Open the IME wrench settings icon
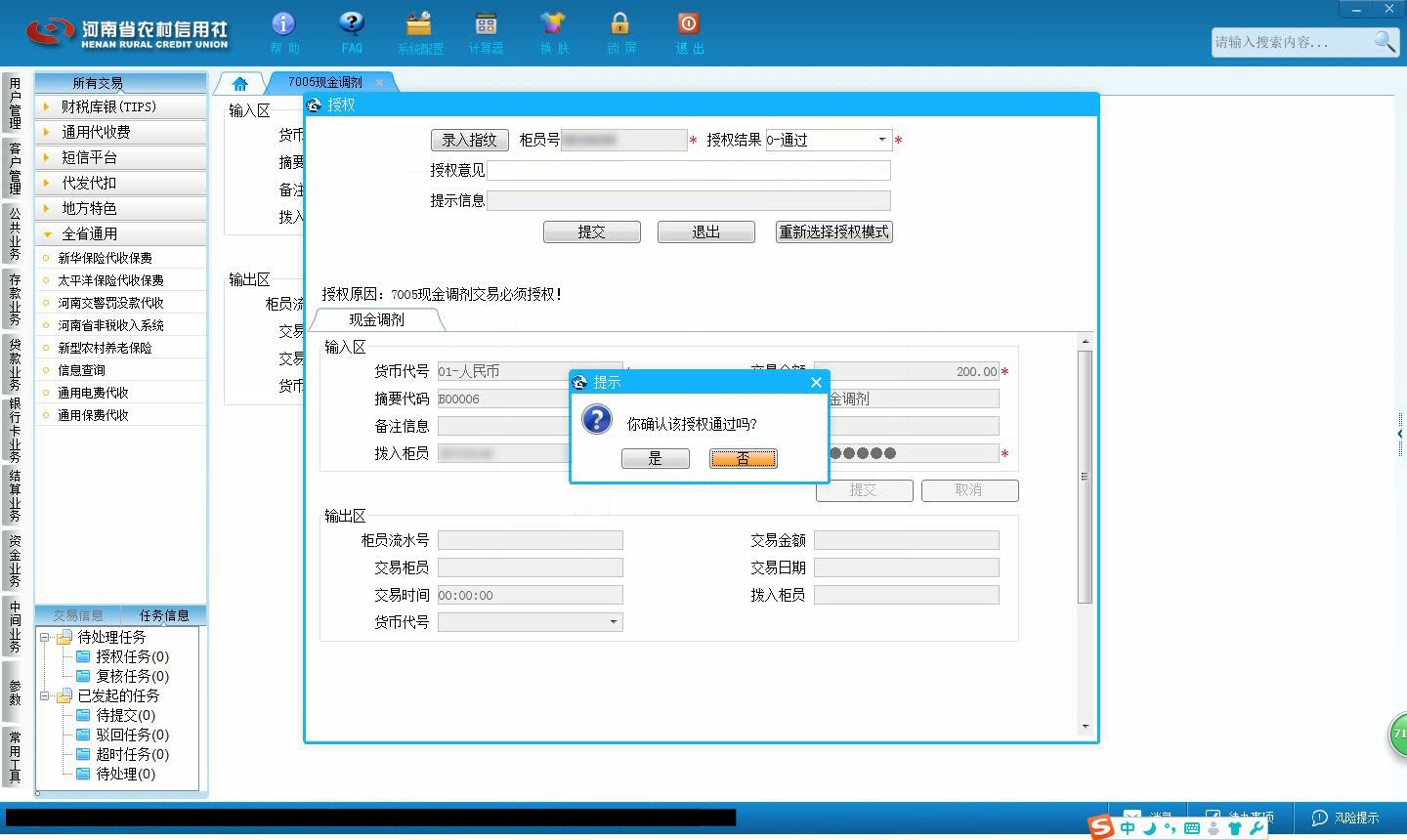The width and height of the screenshot is (1407, 840). [x=1257, y=828]
